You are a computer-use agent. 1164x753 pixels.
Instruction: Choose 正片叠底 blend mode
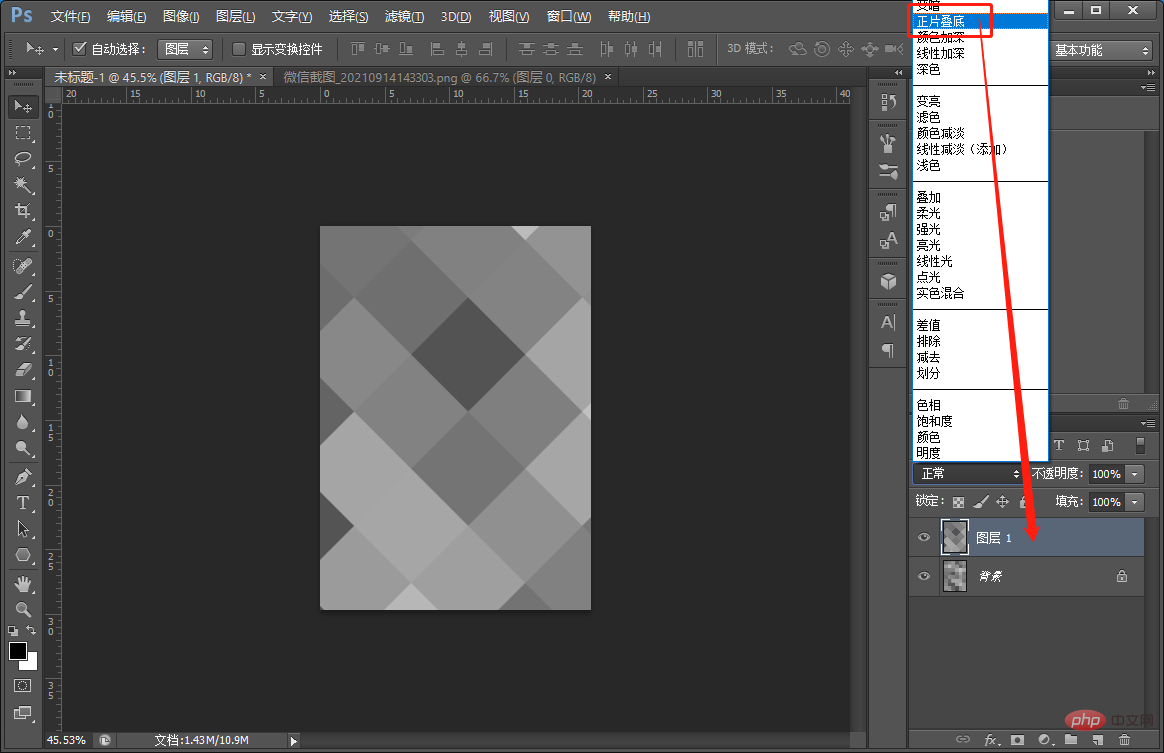pos(941,21)
